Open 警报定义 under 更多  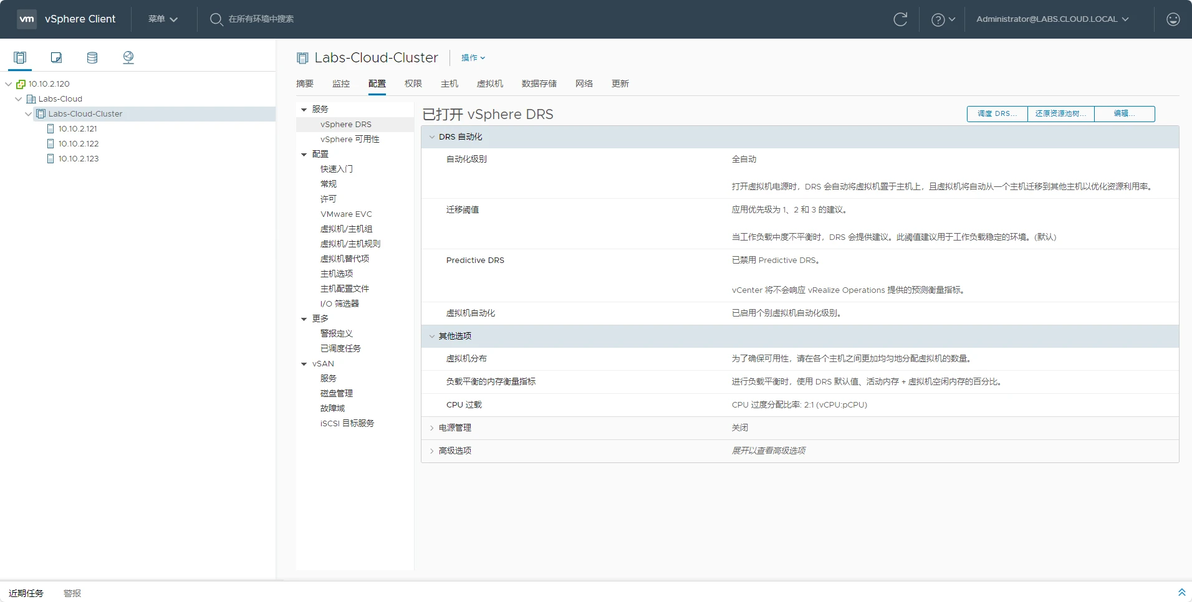pos(337,334)
